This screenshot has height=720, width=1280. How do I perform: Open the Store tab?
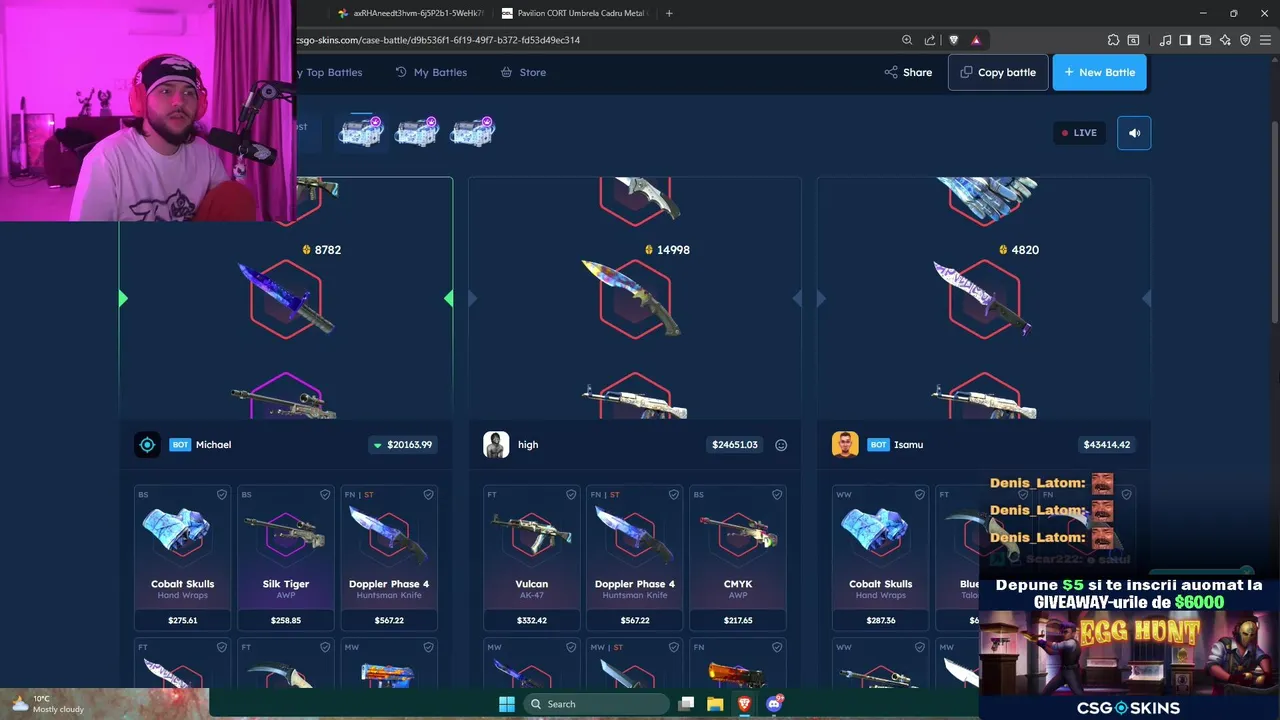[523, 72]
